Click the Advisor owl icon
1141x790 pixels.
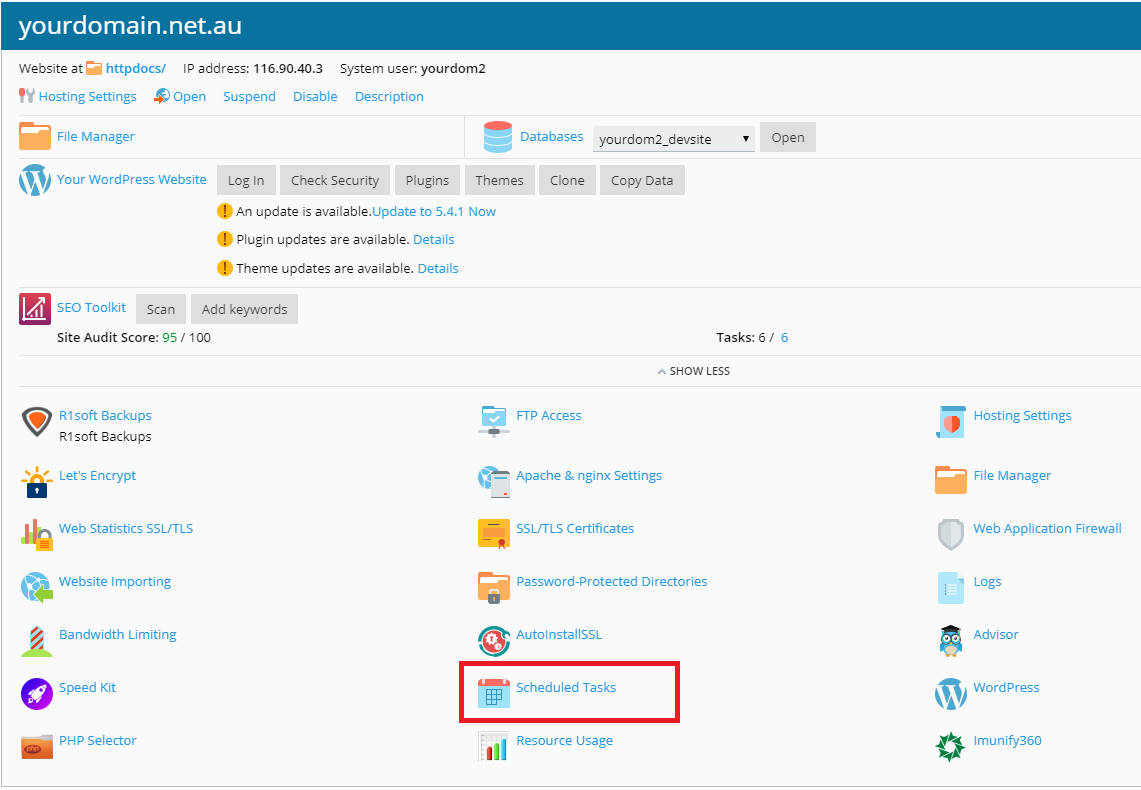[950, 641]
